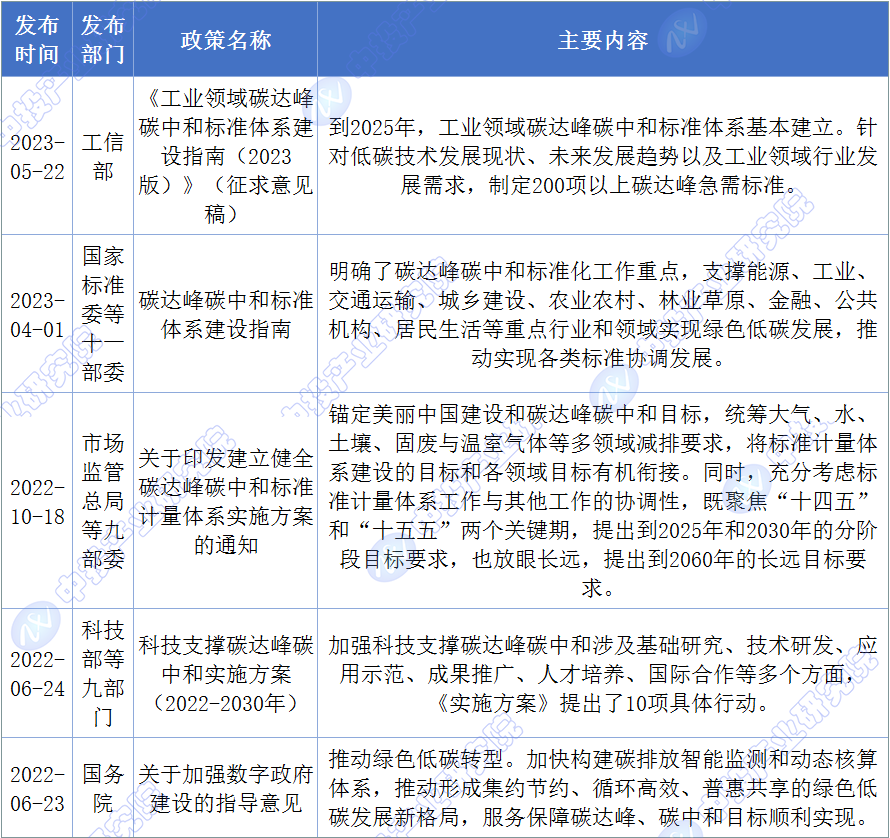The image size is (890, 838).
Task: Select the 工信部 department cell
Action: click(x=103, y=157)
